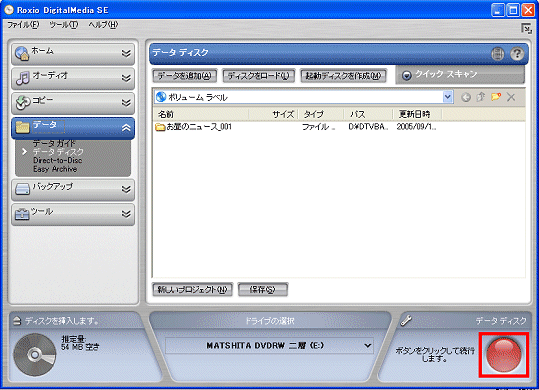Open the volume label dropdown arrow
This screenshot has width=539, height=390.
pyautogui.click(x=448, y=97)
